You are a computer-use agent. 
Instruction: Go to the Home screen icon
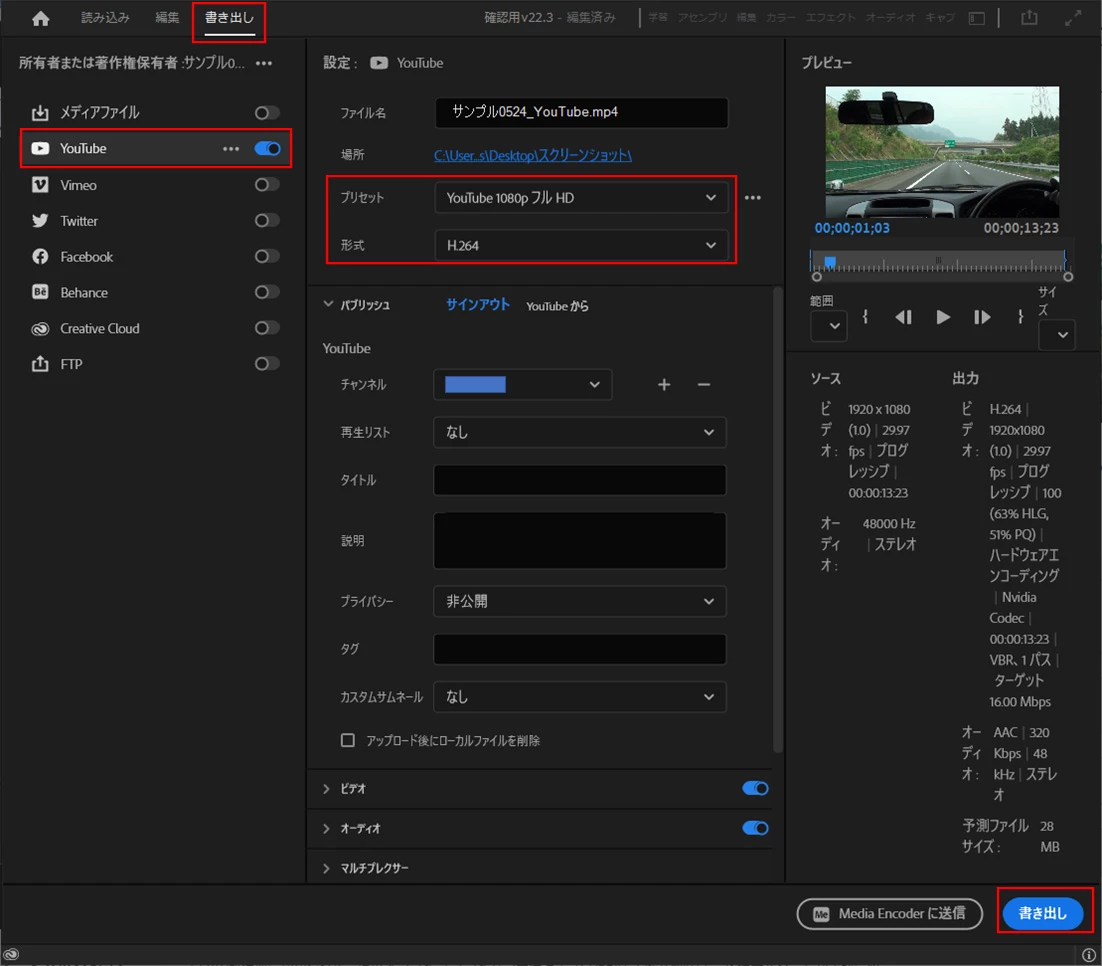click(x=41, y=18)
